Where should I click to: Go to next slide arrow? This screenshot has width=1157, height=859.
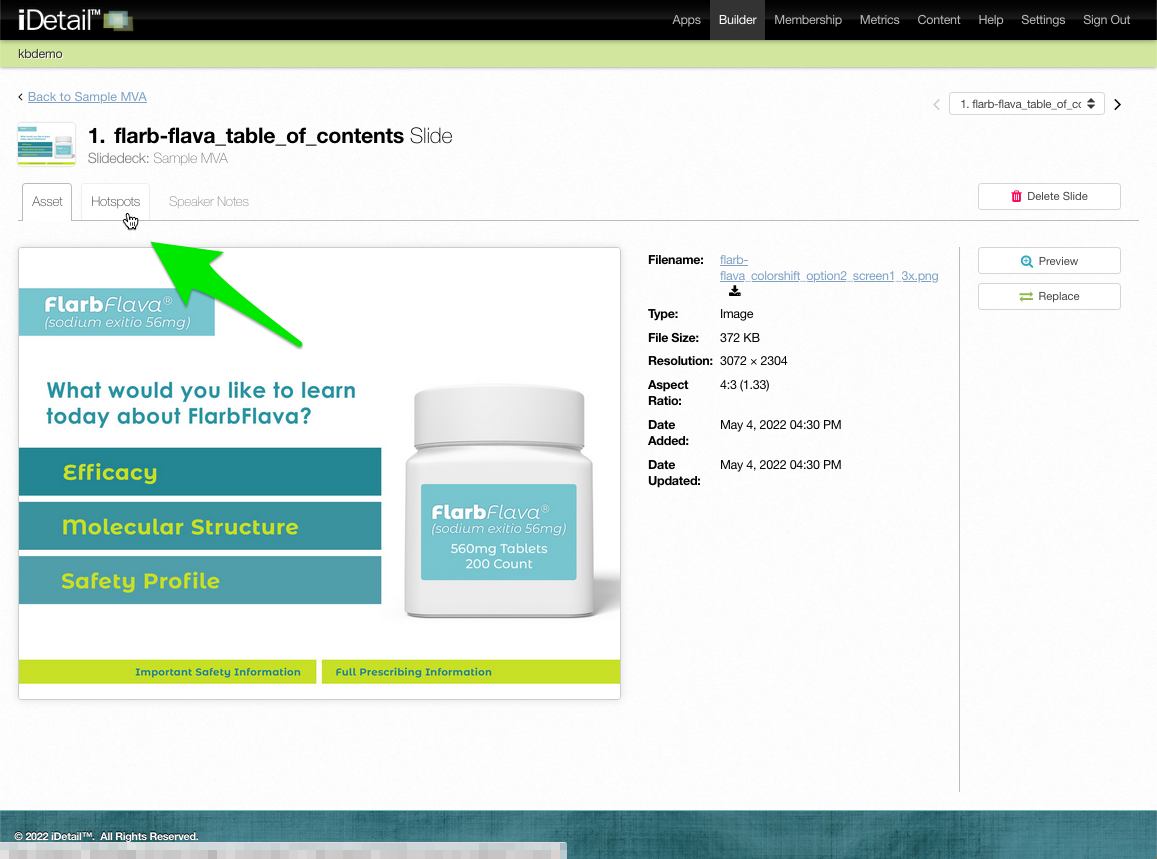pos(1117,105)
